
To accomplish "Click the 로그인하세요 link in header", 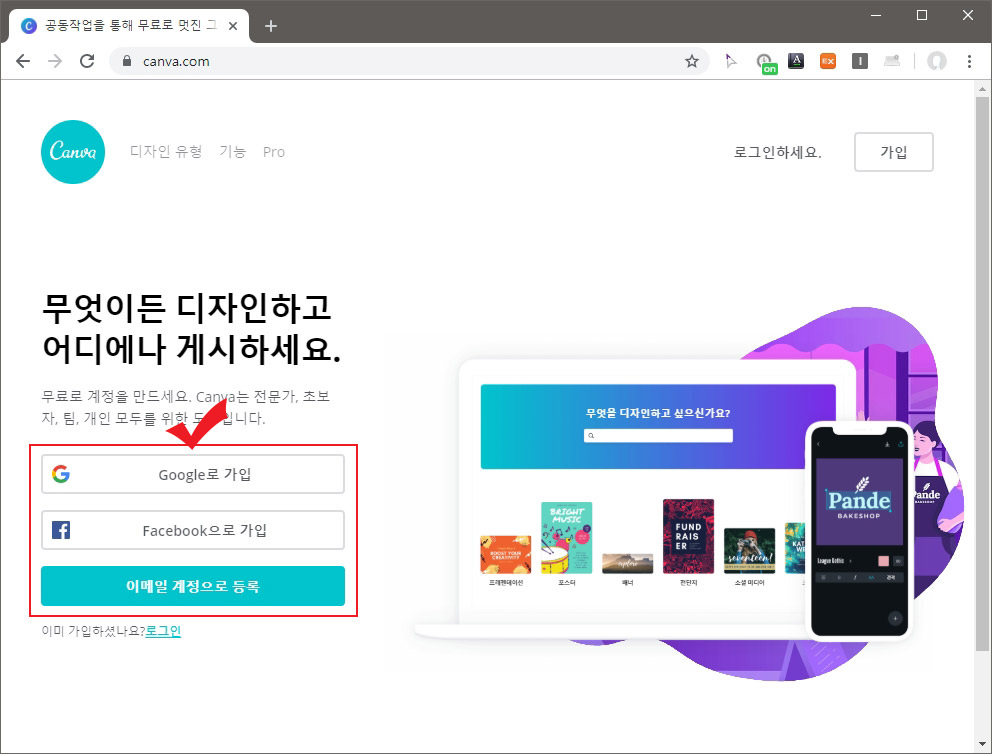I will coord(778,152).
